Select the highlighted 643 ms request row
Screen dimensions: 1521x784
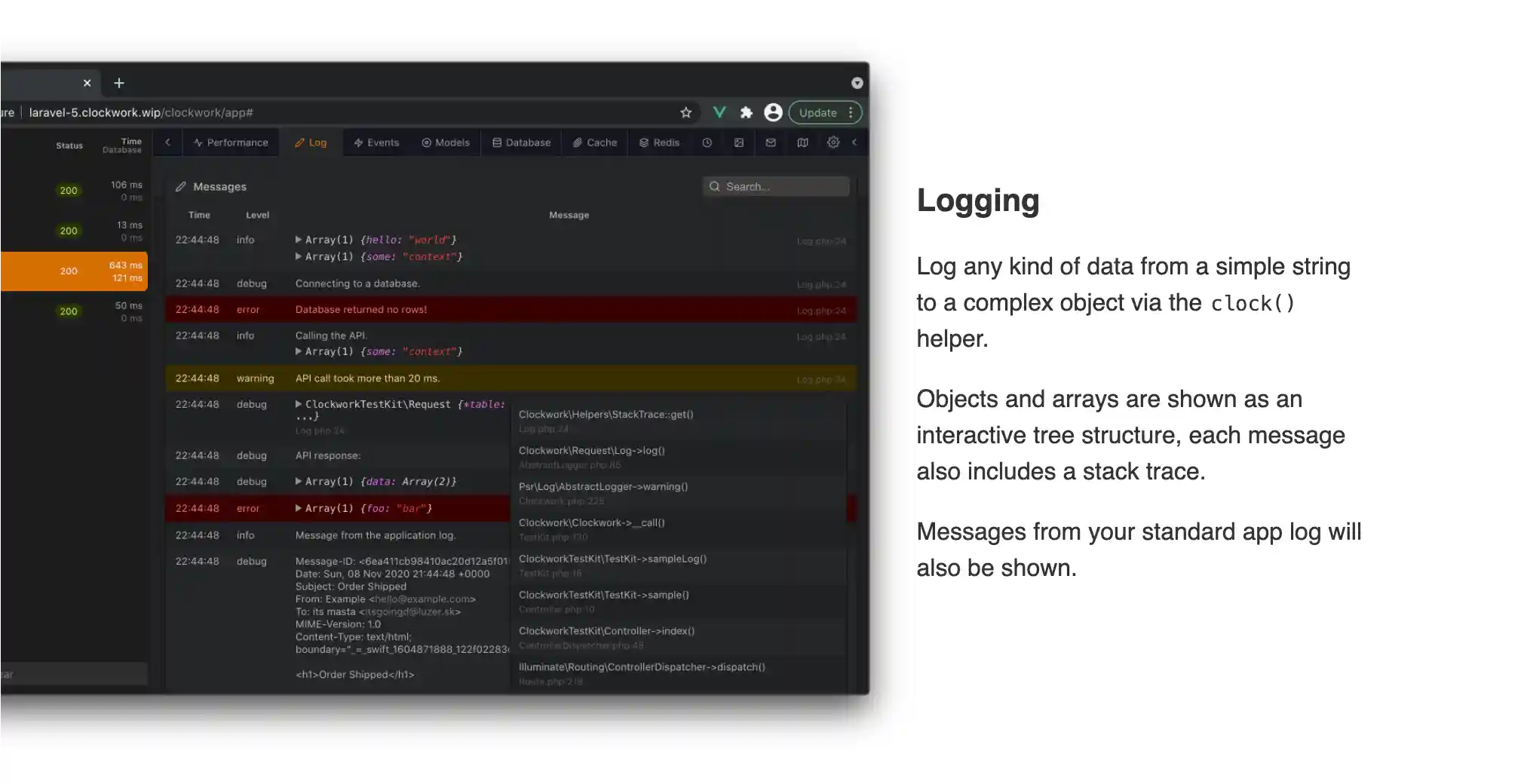point(73,271)
